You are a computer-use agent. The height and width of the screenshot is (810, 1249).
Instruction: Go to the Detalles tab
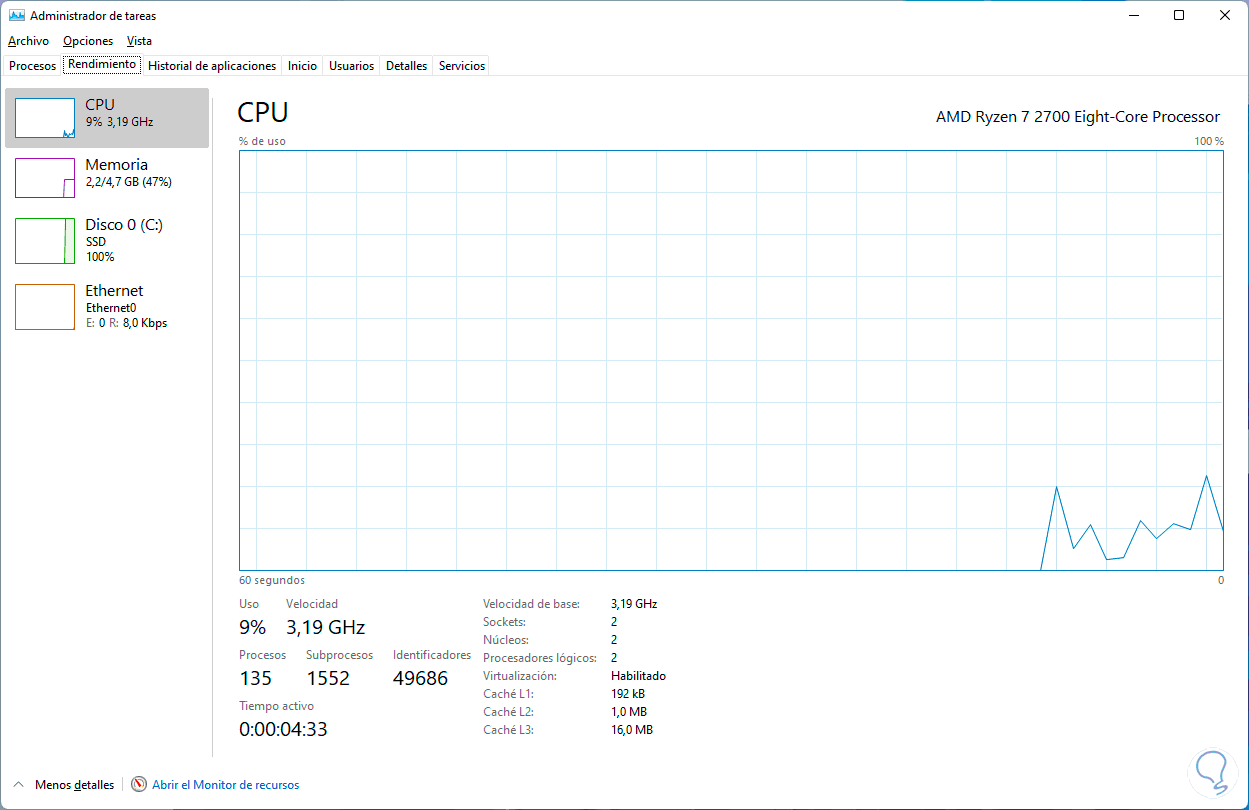[x=406, y=66]
